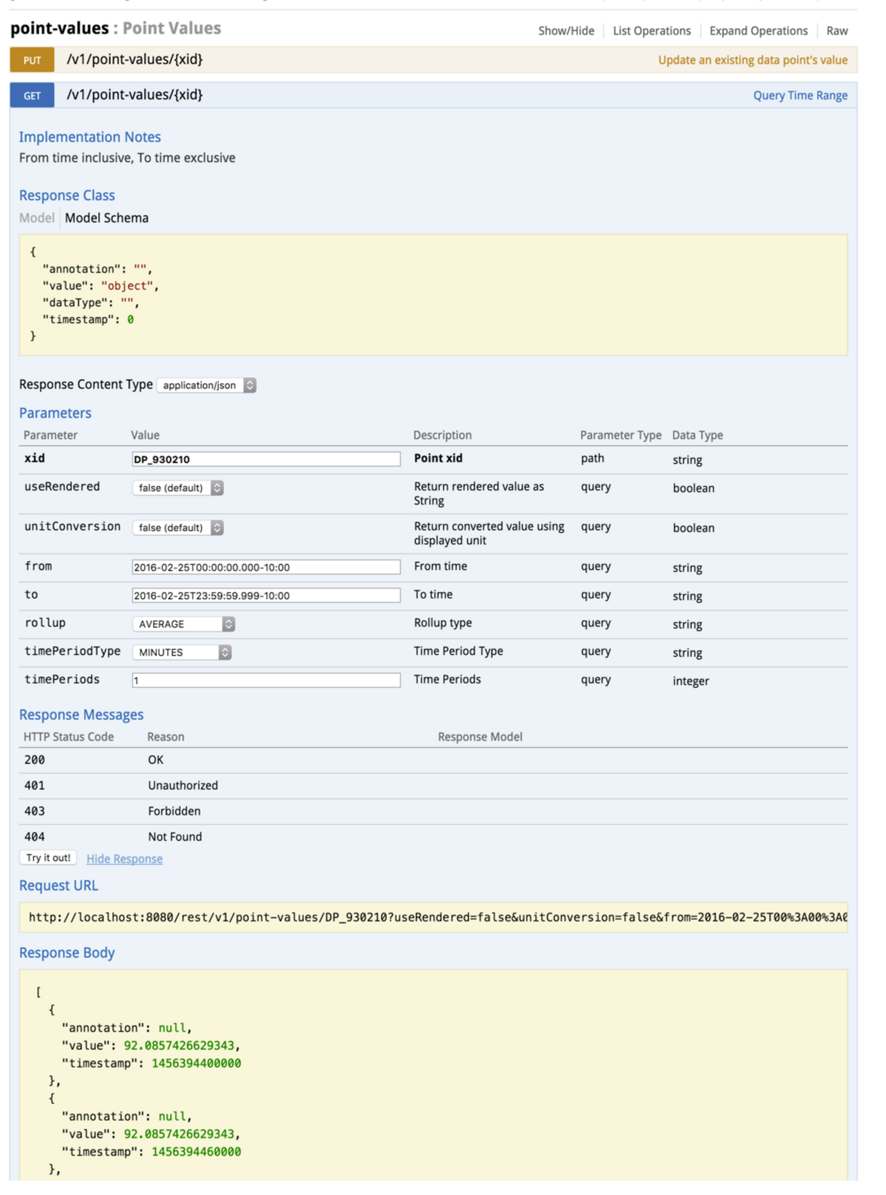Click the to time input field
This screenshot has height=1195, width=886.
[x=266, y=595]
